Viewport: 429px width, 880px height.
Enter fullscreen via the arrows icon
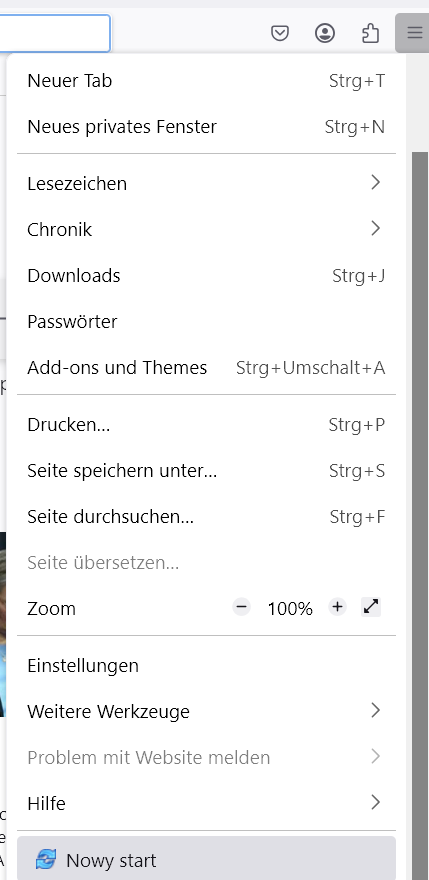(371, 607)
